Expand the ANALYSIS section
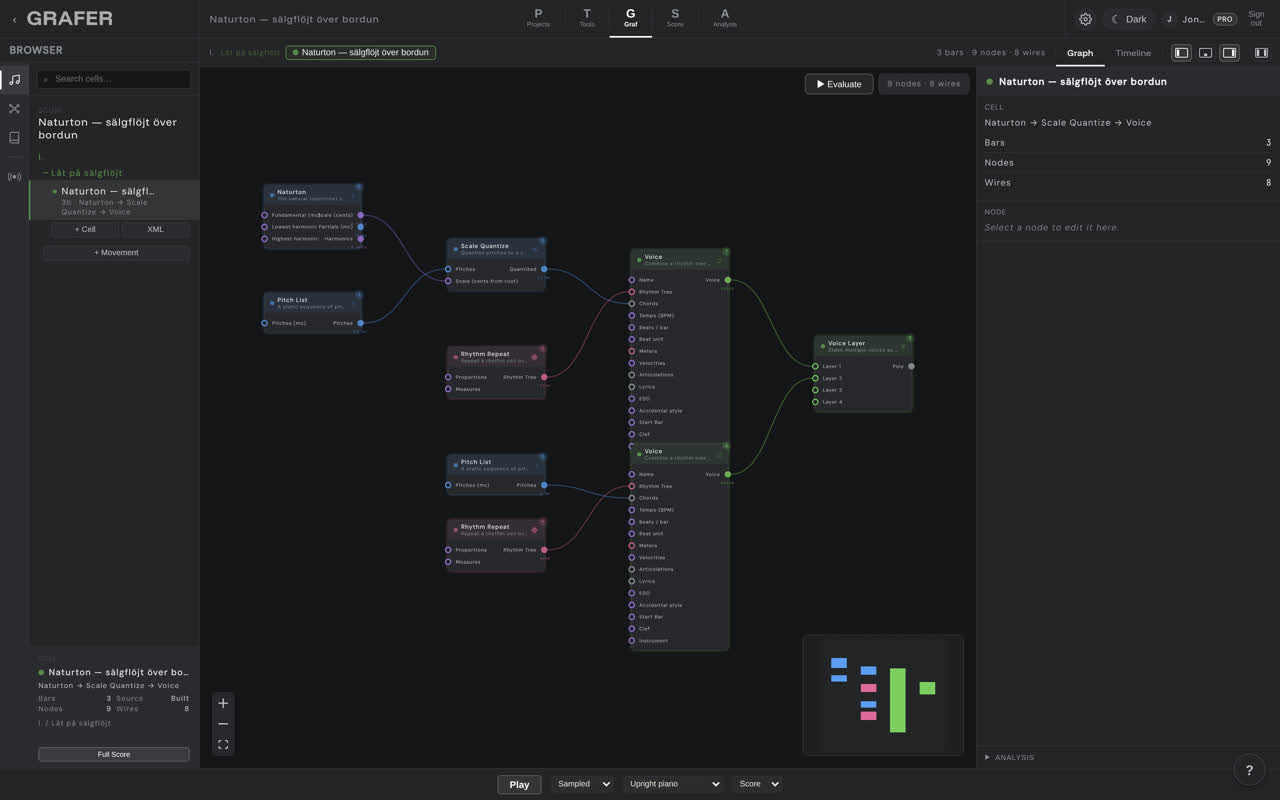1280x800 pixels. coord(1010,757)
